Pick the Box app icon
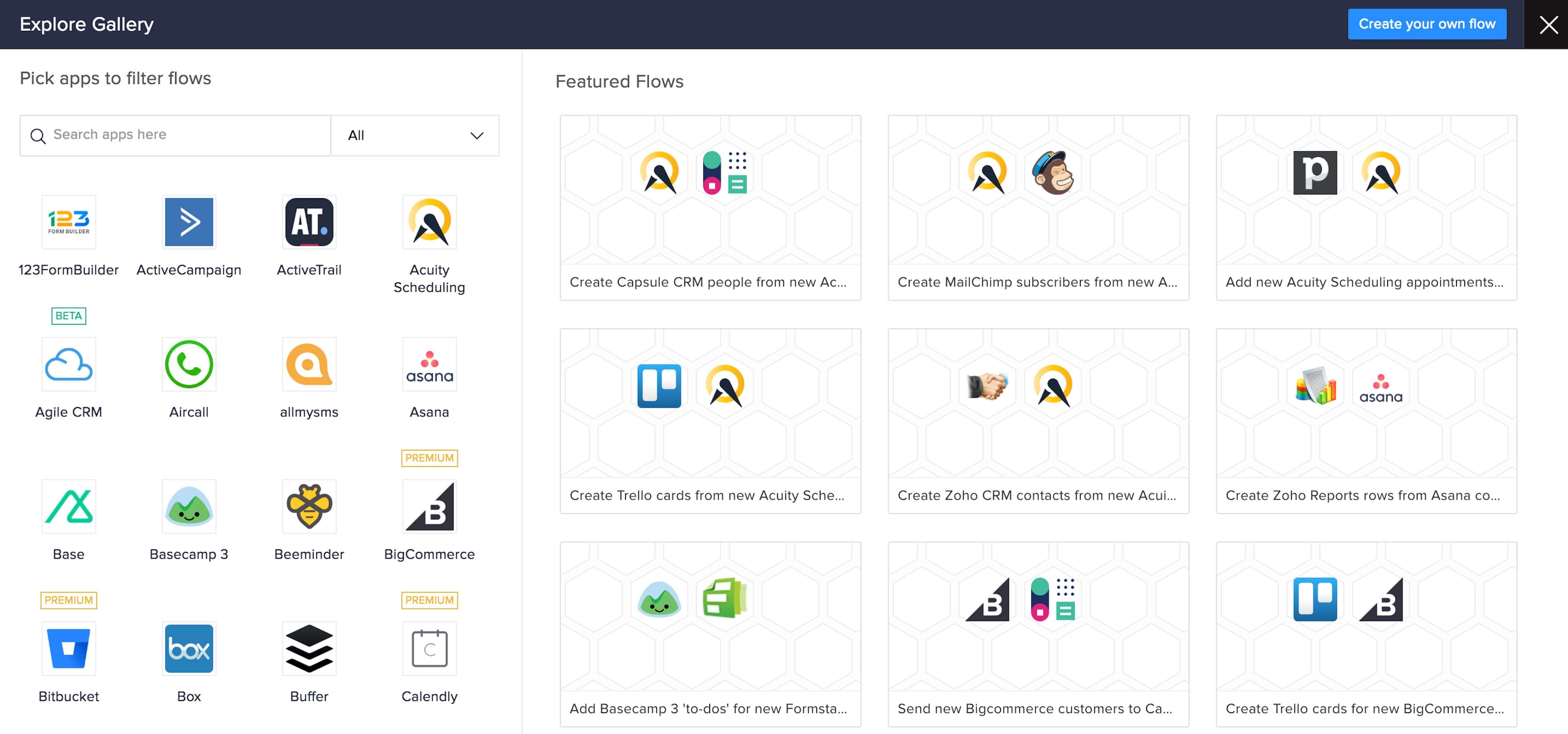 (189, 649)
